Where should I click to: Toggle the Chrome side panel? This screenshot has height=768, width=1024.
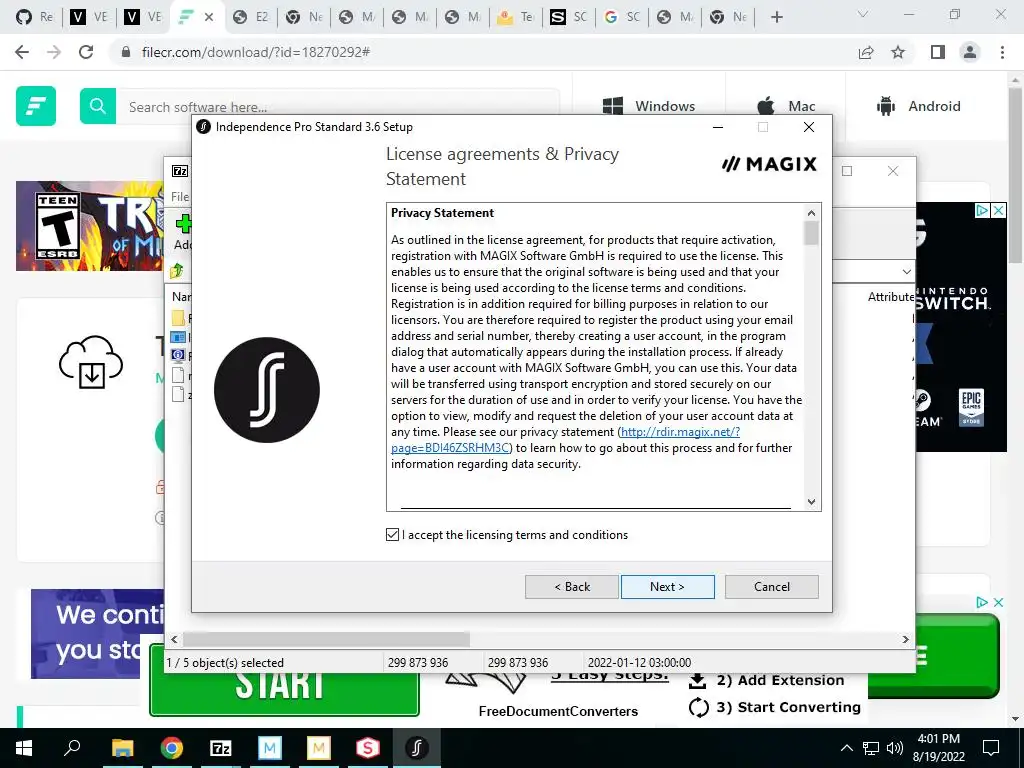938,52
